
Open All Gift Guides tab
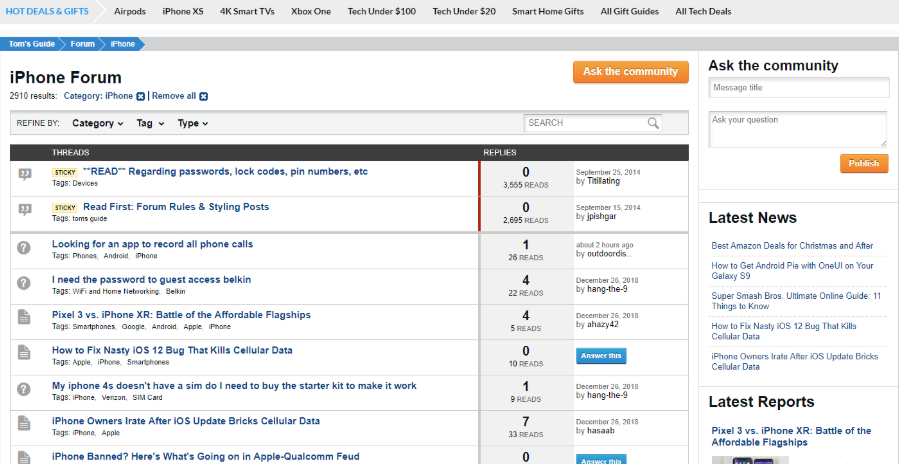tap(630, 11)
